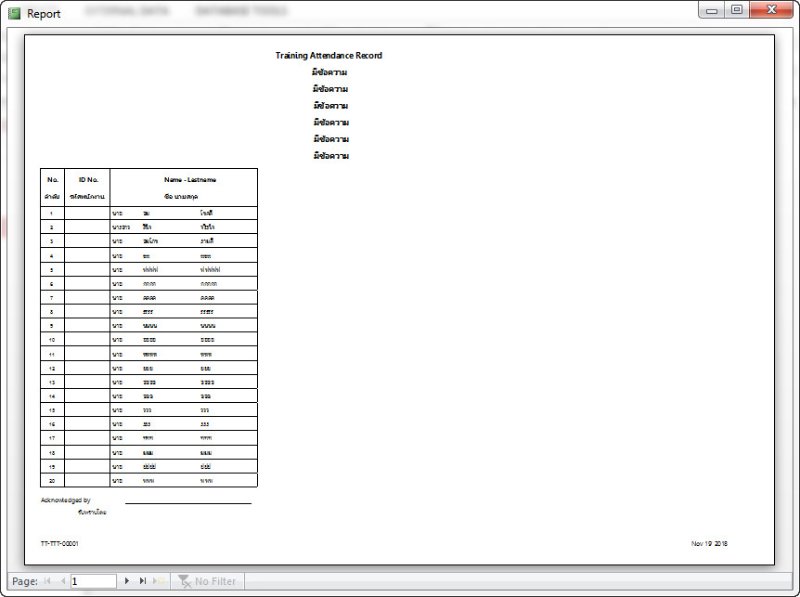This screenshot has width=800, height=597.
Task: Advance to the next report page
Action: click(127, 580)
